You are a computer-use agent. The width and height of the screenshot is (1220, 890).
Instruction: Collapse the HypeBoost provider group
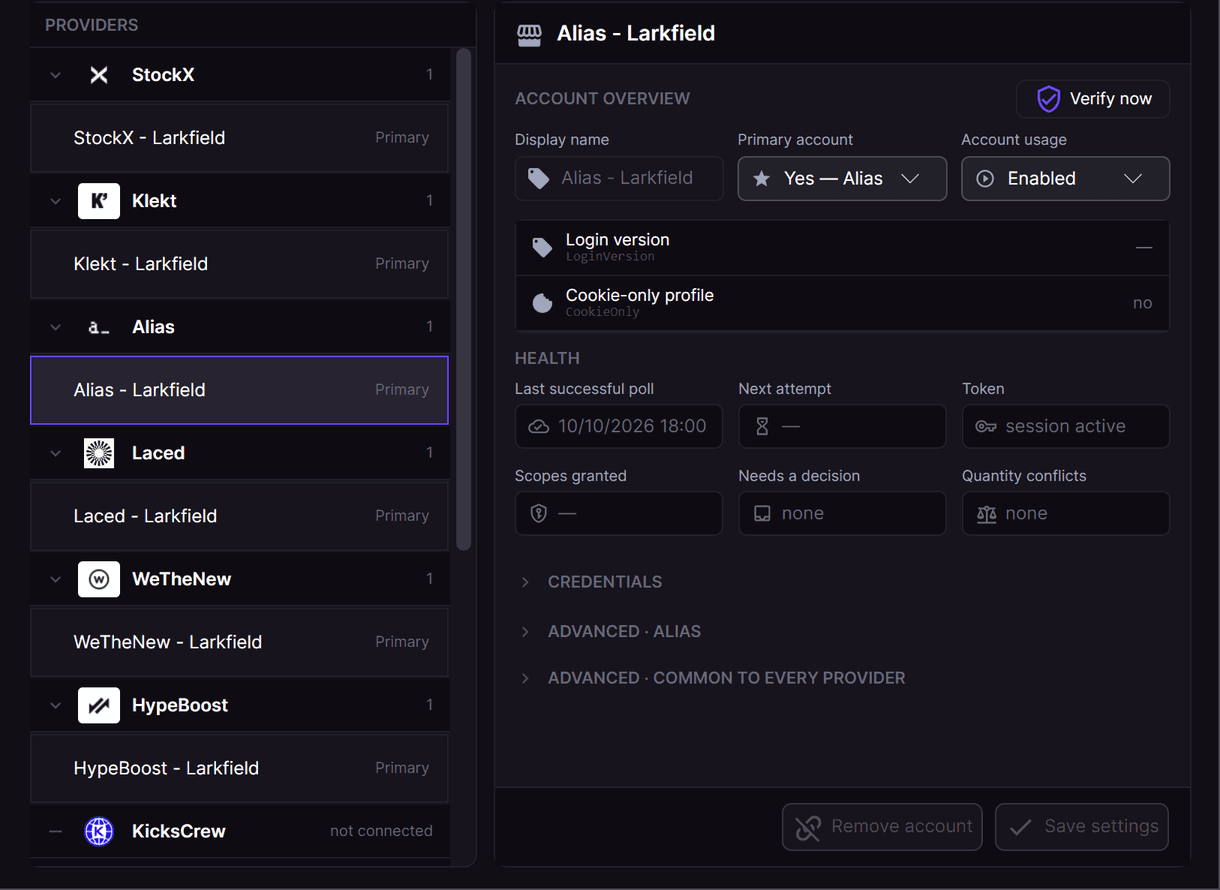[x=56, y=705]
